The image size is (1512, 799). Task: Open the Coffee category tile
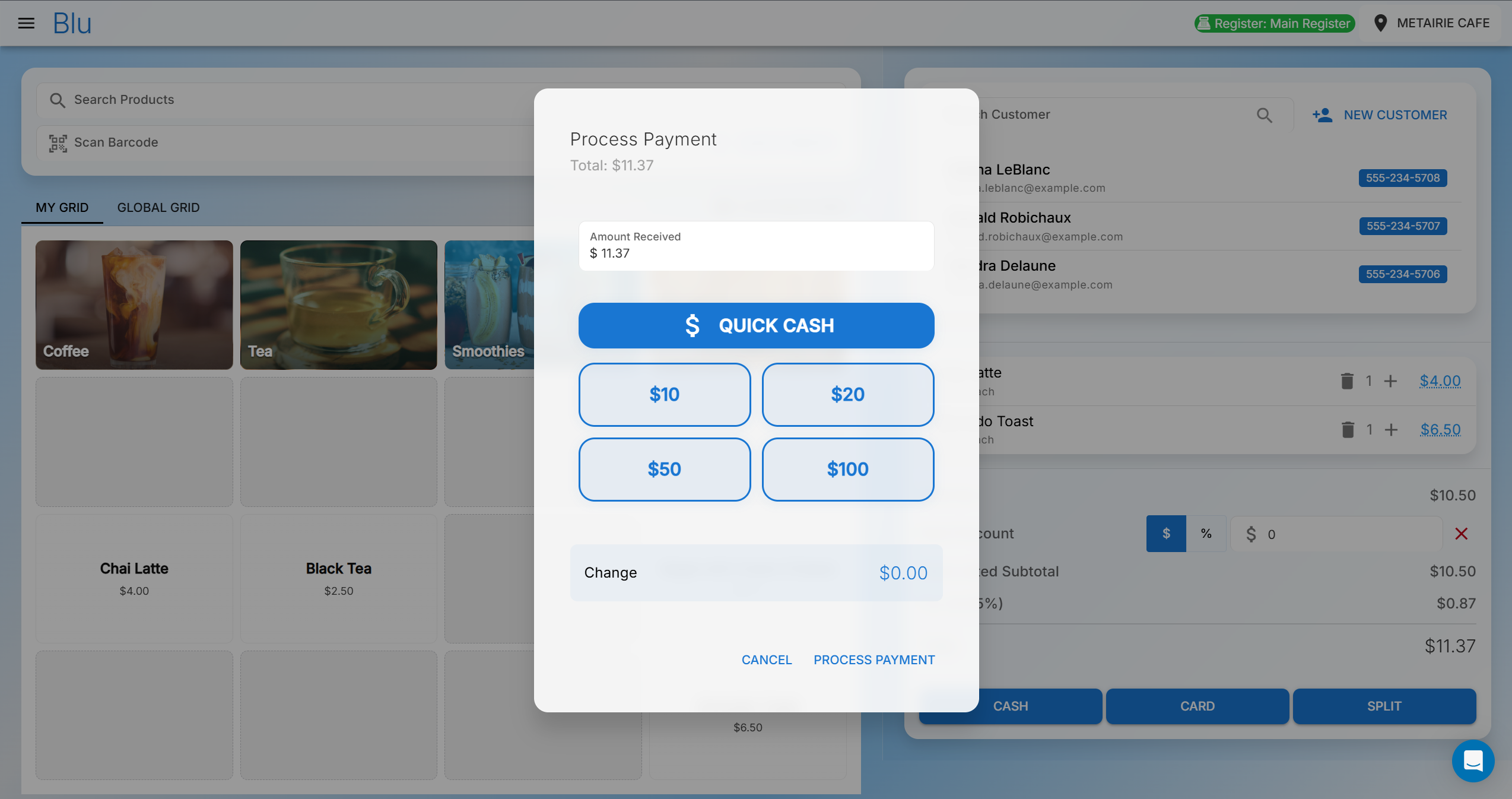pos(134,305)
